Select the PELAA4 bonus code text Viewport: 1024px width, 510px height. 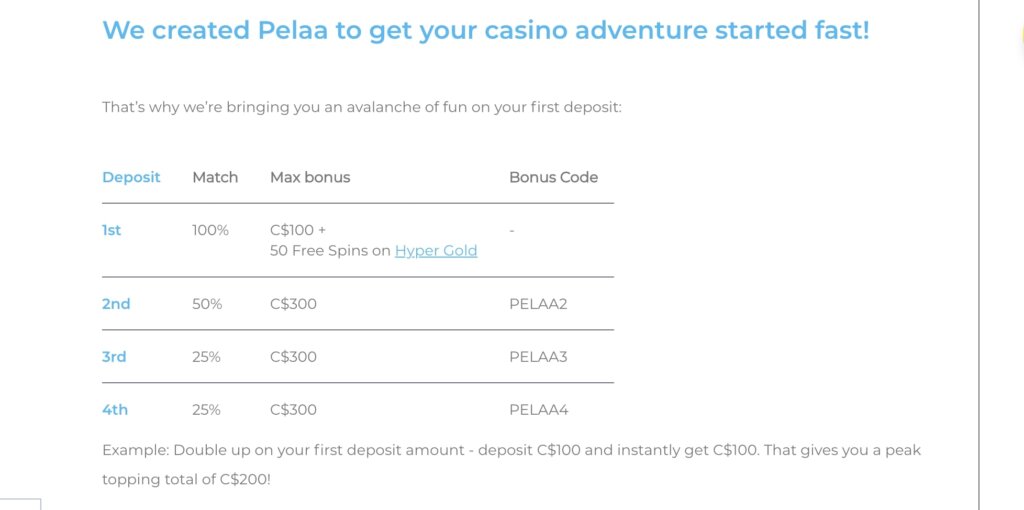(x=539, y=410)
